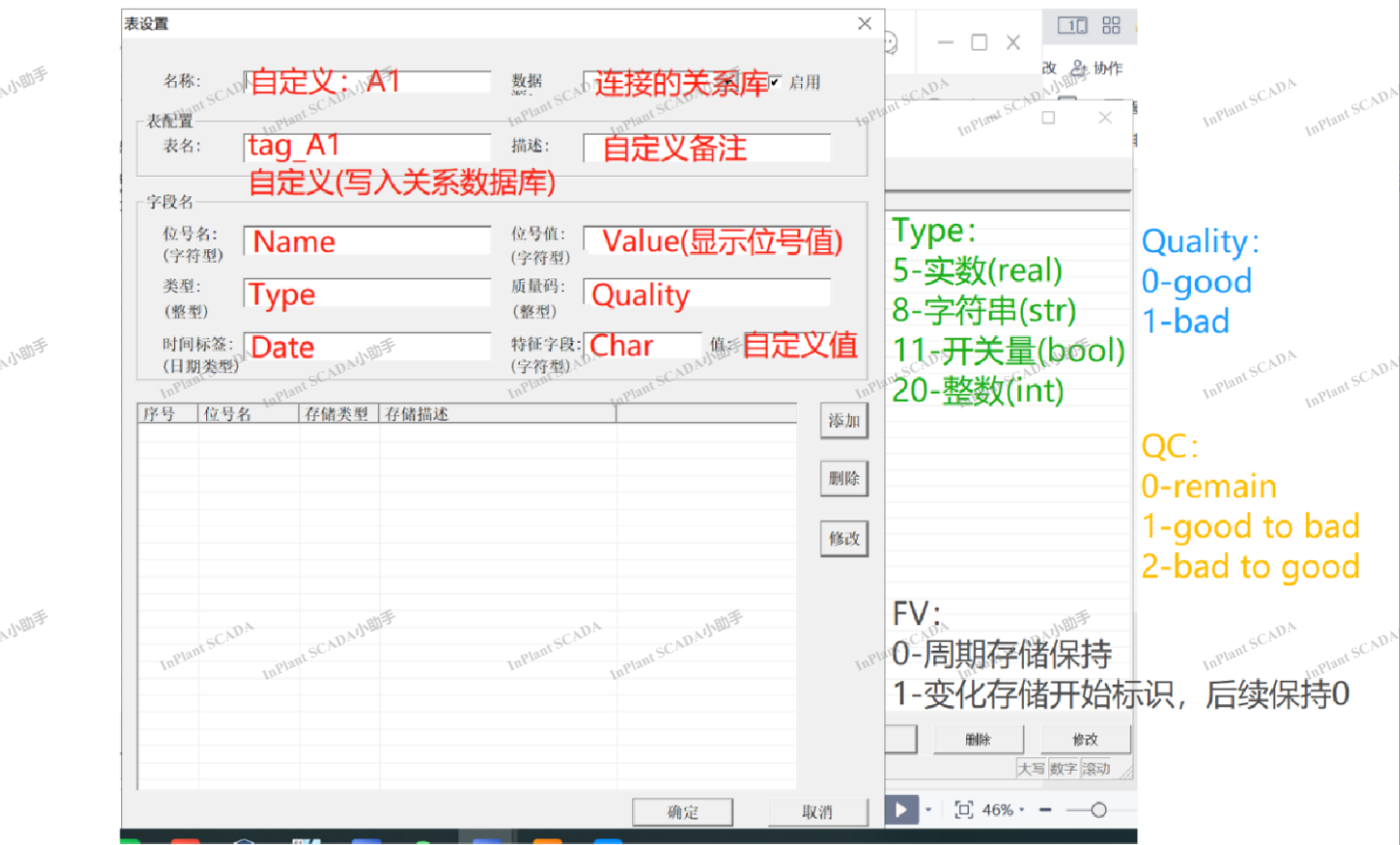
Task: Click the 表名 input field
Action: pos(367,147)
